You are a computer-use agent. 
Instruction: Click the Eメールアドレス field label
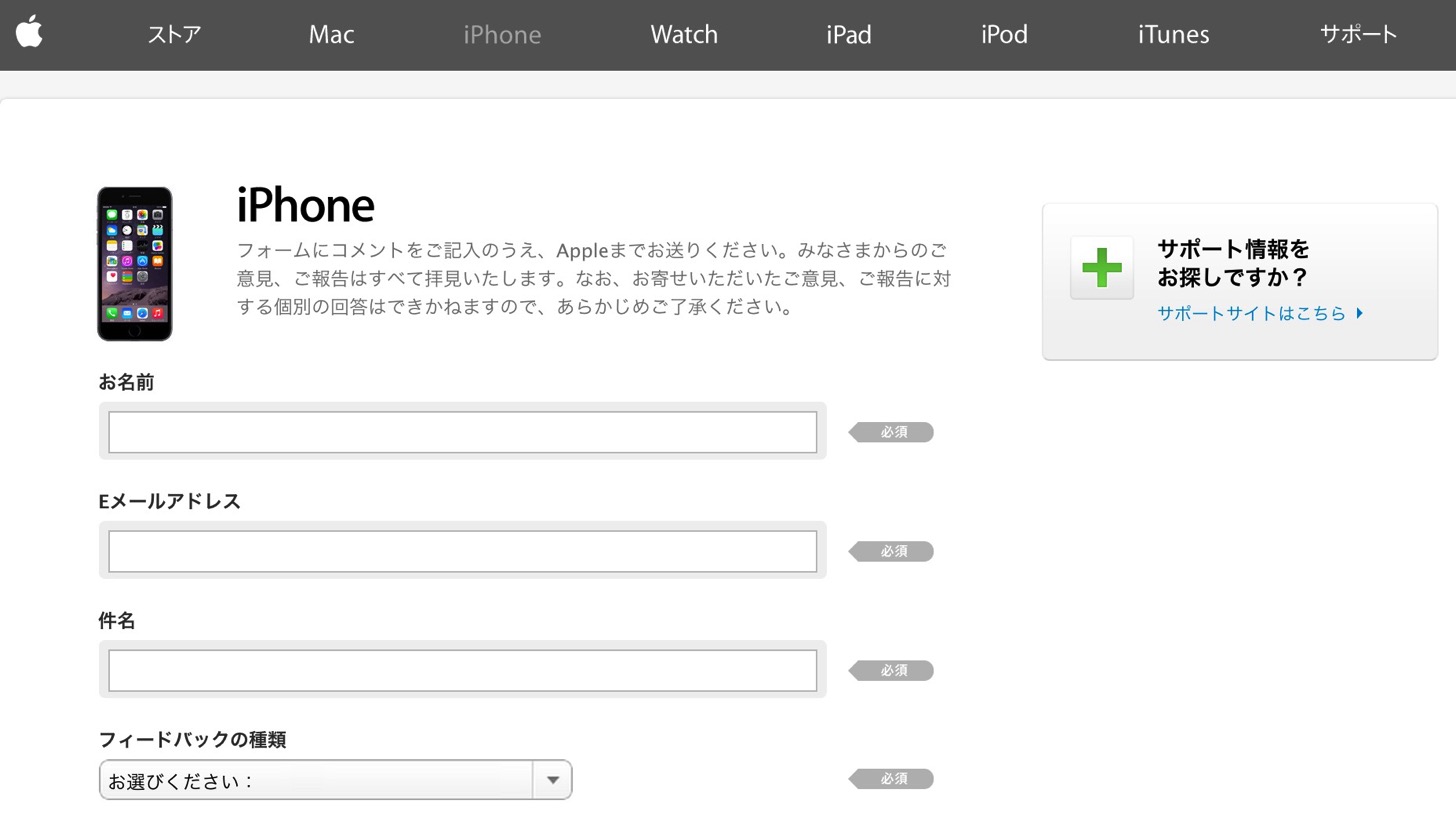(169, 501)
